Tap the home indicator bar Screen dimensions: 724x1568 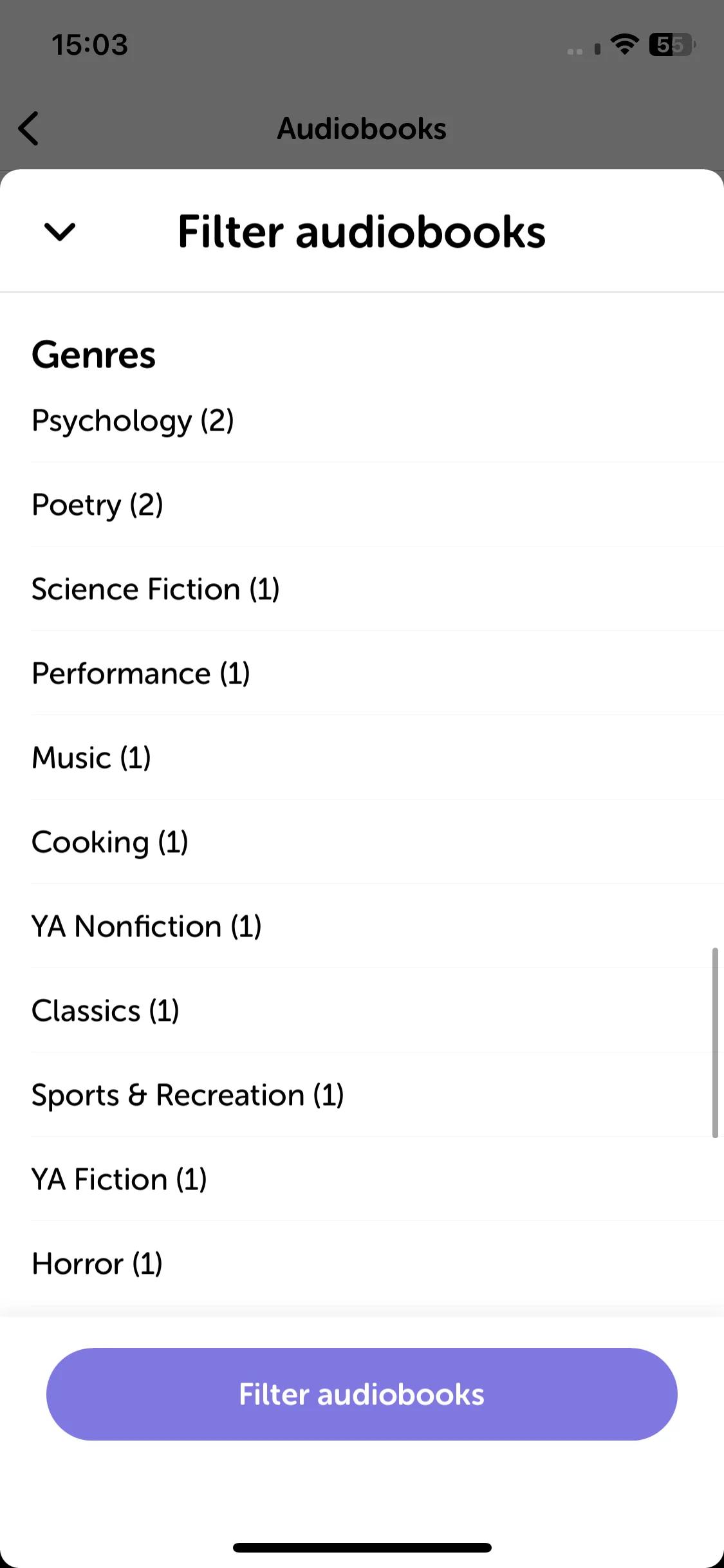362,1547
